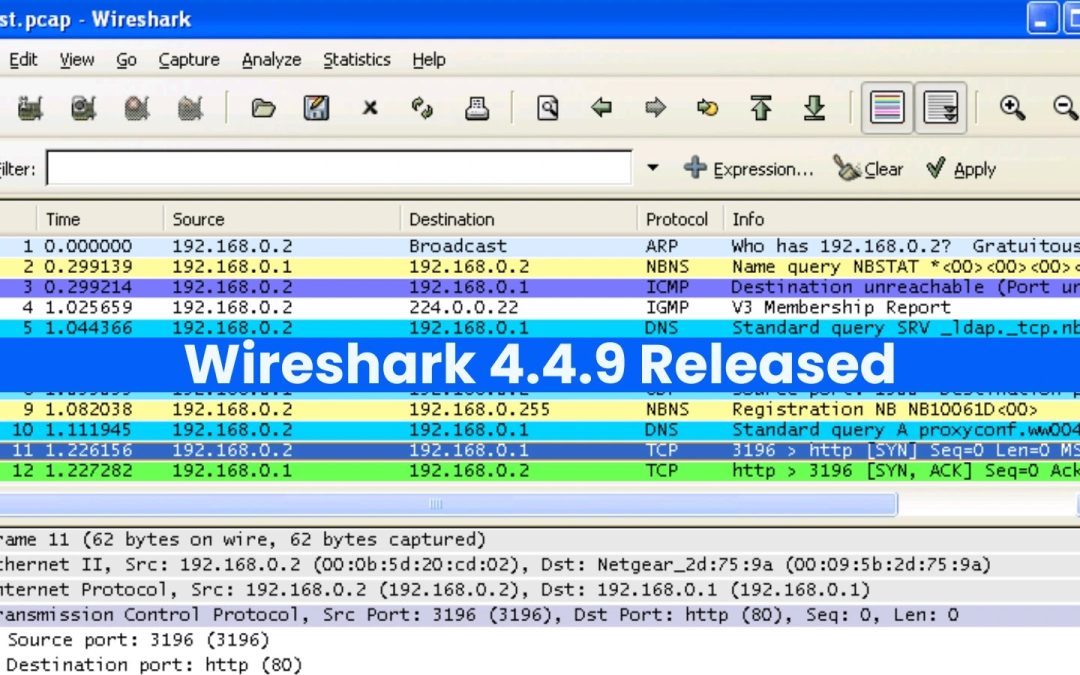Sort by the Time column header
This screenshot has height=675, width=1080.
tap(100, 219)
